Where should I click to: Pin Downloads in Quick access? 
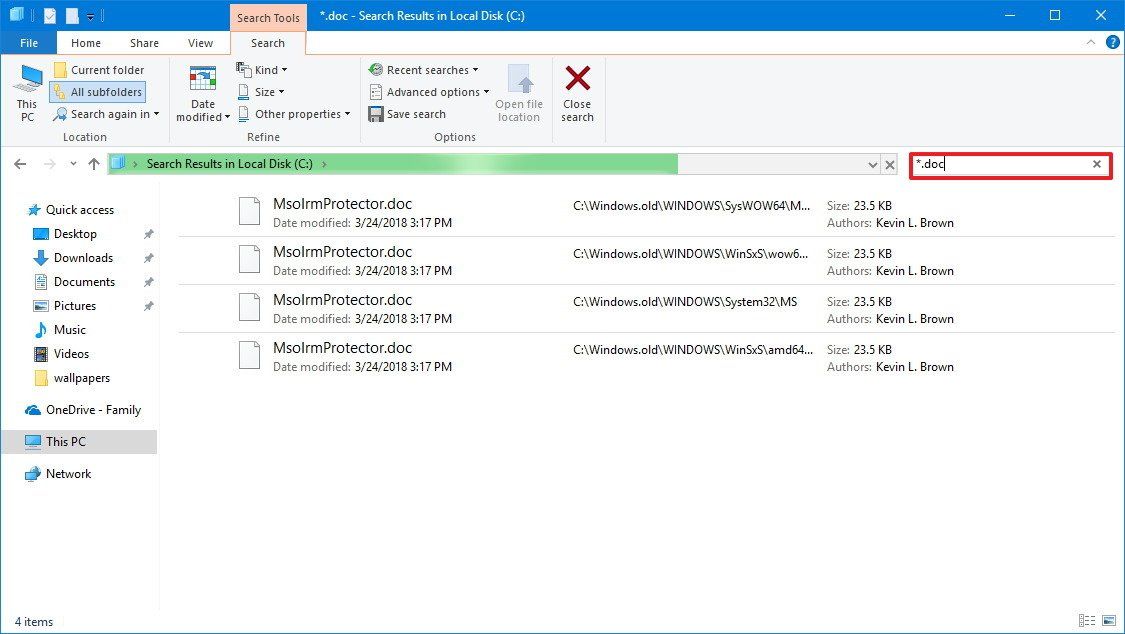point(148,258)
